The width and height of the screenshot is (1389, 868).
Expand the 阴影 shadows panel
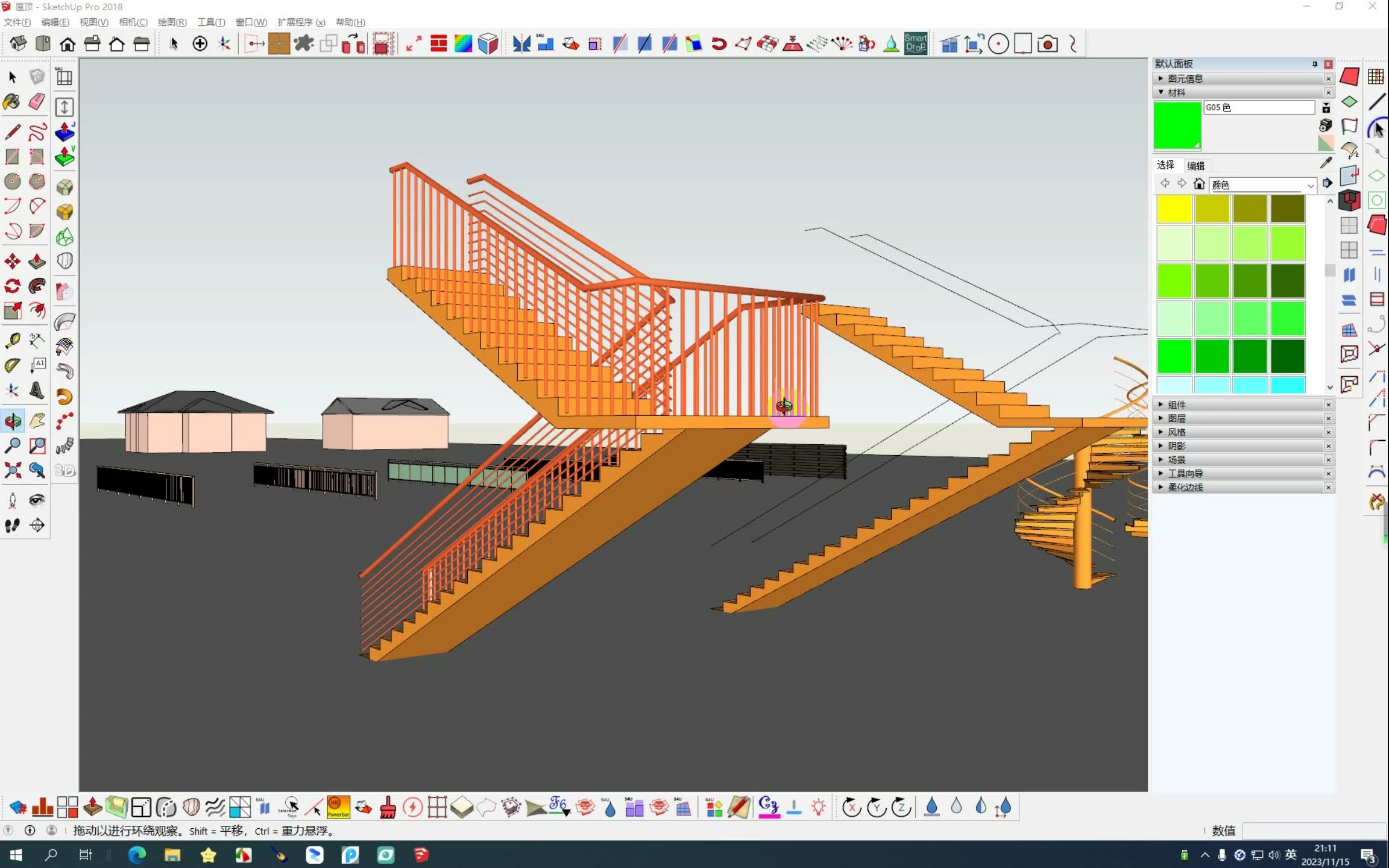1176,446
